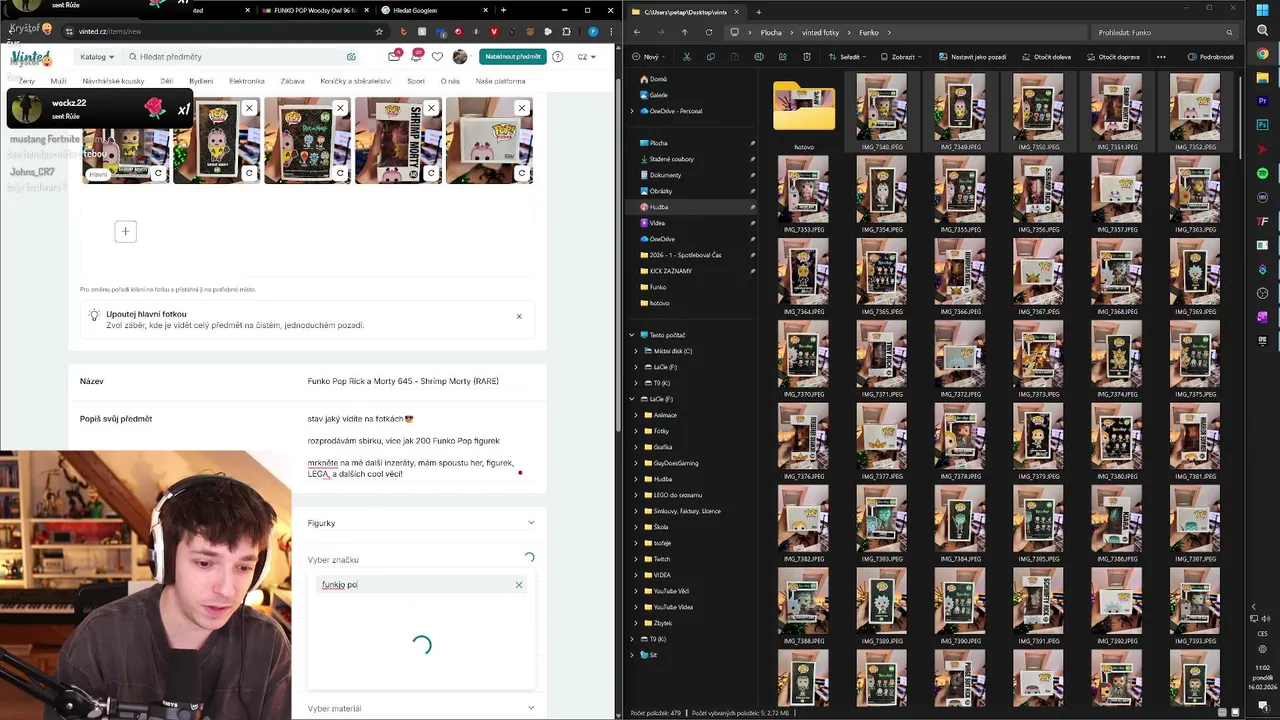Open Spotify from the taskbar
This screenshot has height=720, width=1280.
[x=1263, y=174]
